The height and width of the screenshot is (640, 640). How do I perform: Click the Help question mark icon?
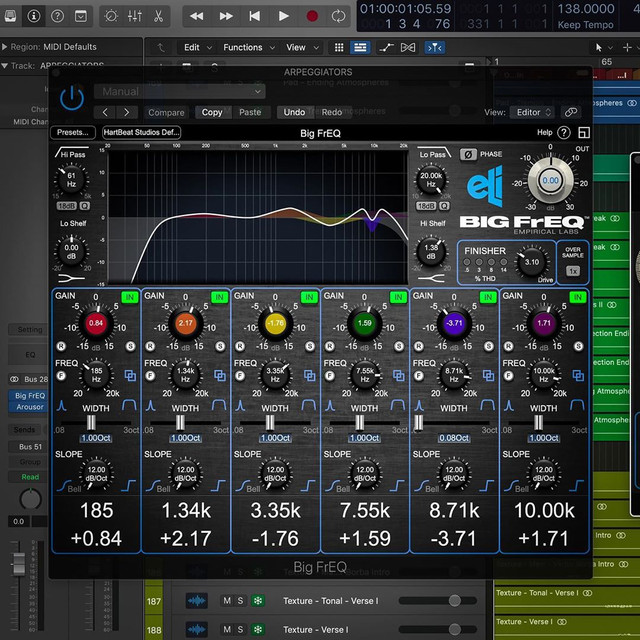click(x=564, y=133)
